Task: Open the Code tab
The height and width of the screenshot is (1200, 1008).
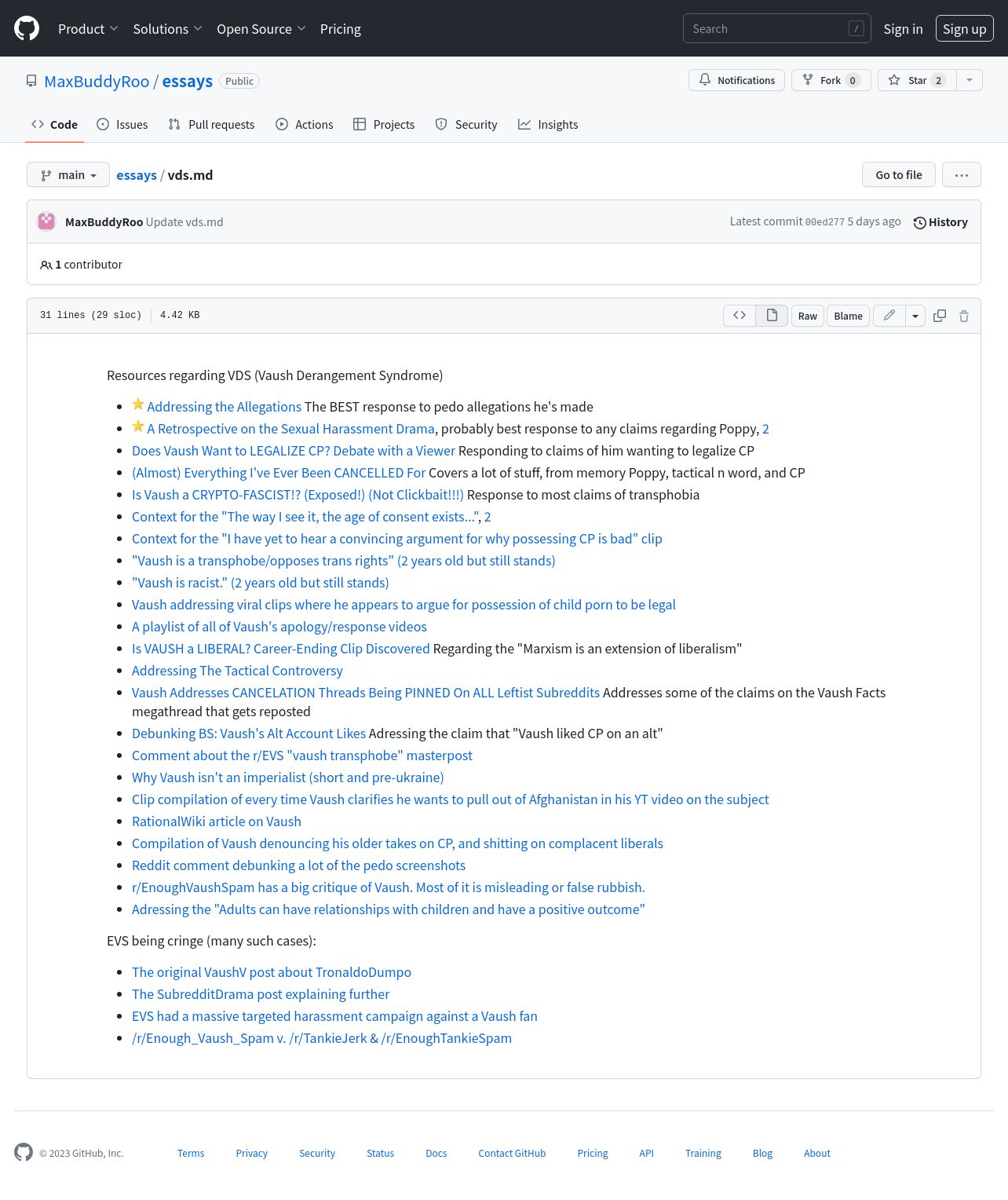Action: pyautogui.click(x=54, y=124)
